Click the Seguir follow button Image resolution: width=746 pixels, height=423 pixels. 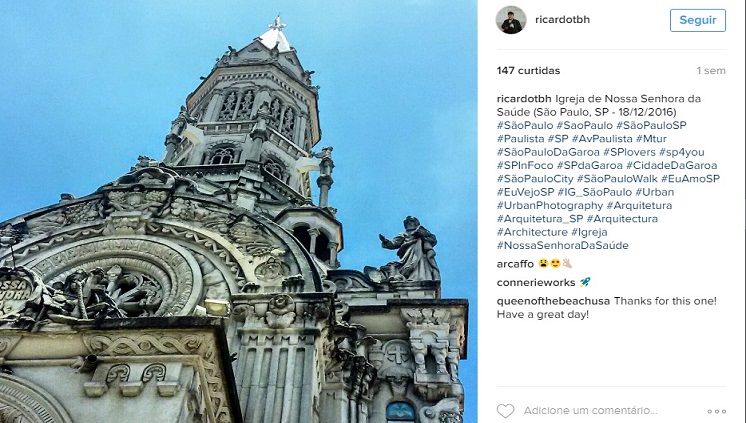pyautogui.click(x=697, y=20)
